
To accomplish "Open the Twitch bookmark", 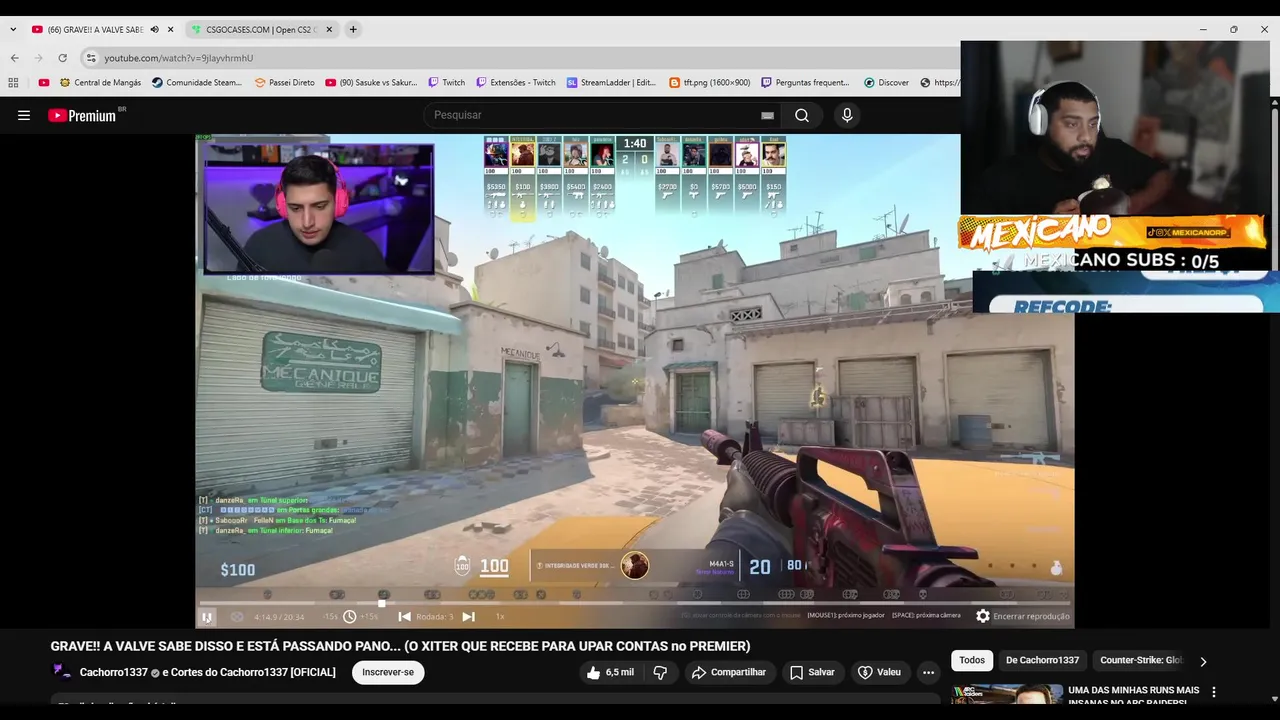I will tap(446, 83).
